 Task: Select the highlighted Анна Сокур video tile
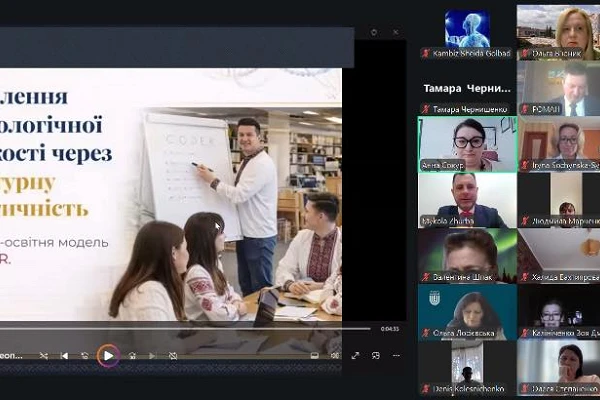pyautogui.click(x=466, y=143)
